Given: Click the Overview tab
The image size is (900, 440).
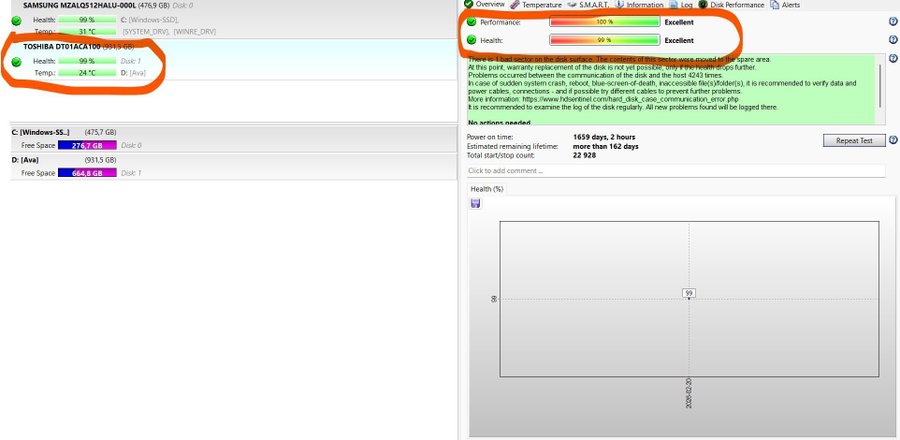Looking at the screenshot, I should coord(484,5).
